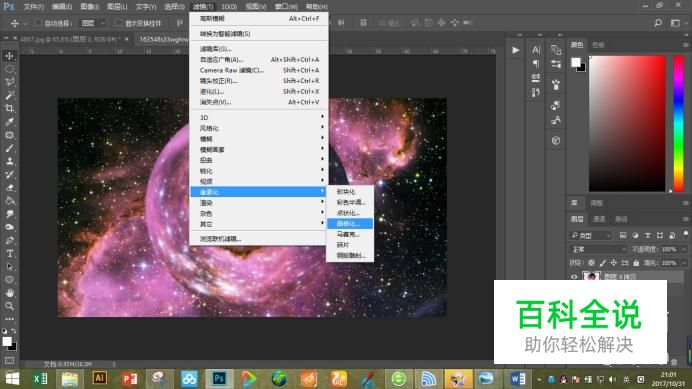Select the 图层 0 拷贝 layer thumbnail
692x389 pixels.
coord(591,277)
